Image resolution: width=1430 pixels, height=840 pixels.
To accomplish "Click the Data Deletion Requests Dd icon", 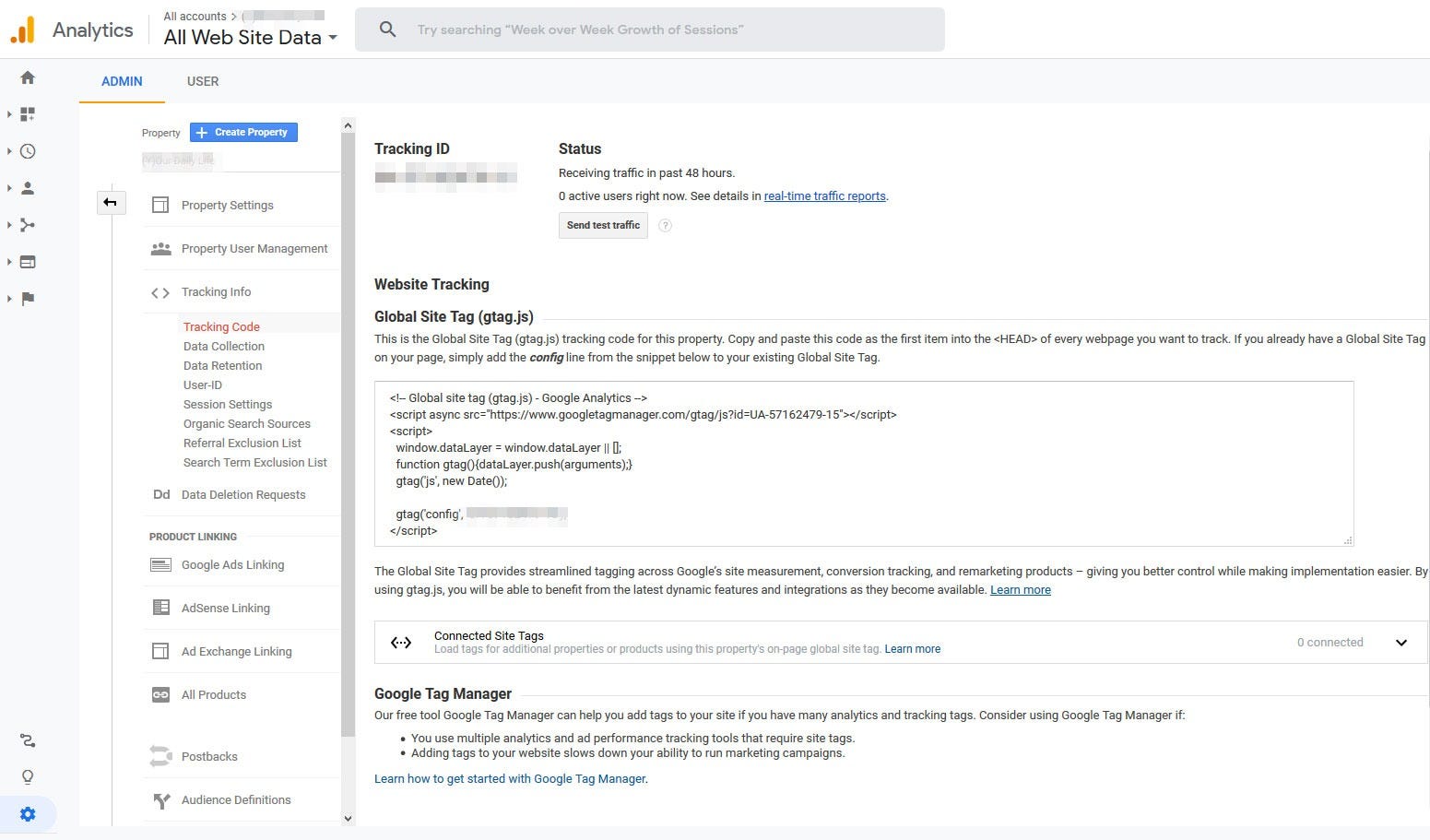I will 161,494.
